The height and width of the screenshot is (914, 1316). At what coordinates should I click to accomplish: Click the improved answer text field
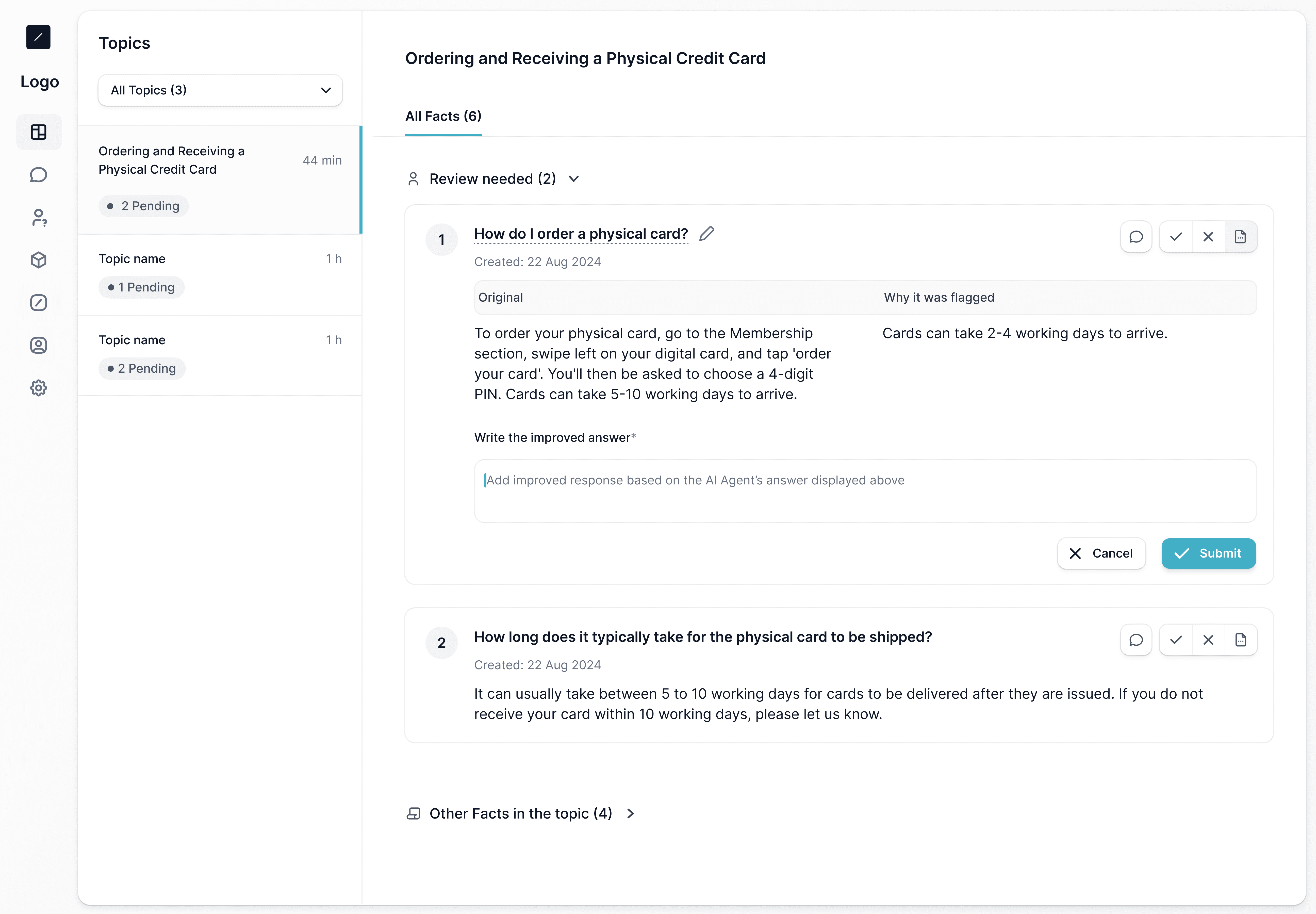pyautogui.click(x=865, y=491)
